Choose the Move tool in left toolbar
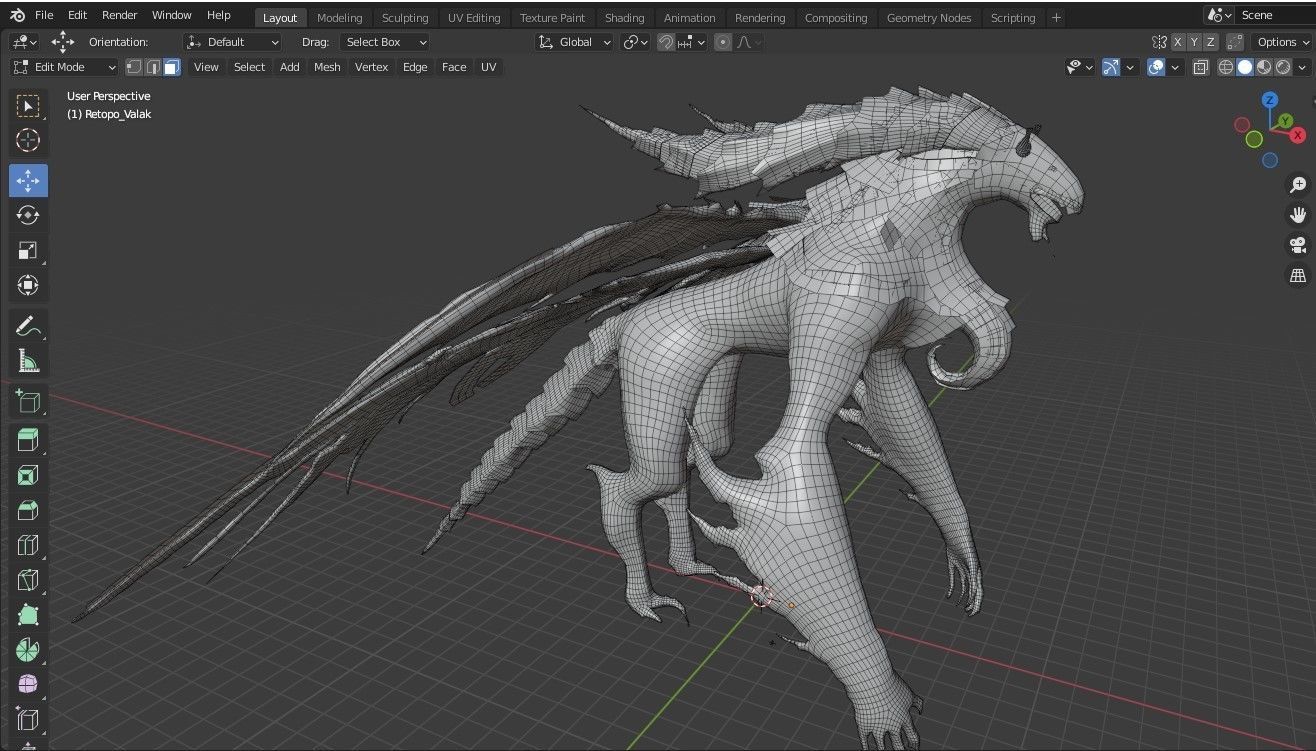The height and width of the screenshot is (751, 1316). (28, 180)
